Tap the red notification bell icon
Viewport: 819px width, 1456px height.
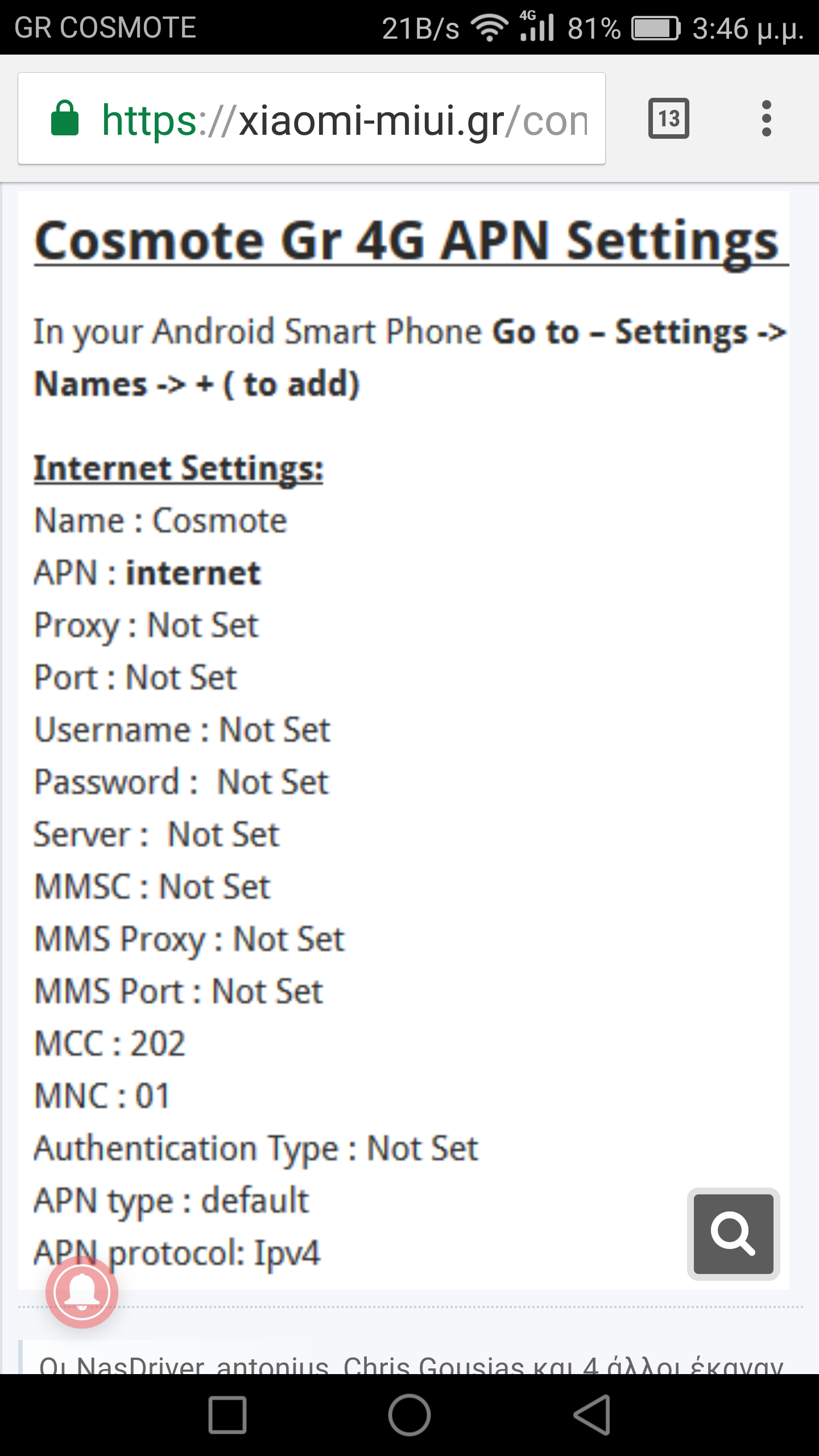[x=82, y=1292]
